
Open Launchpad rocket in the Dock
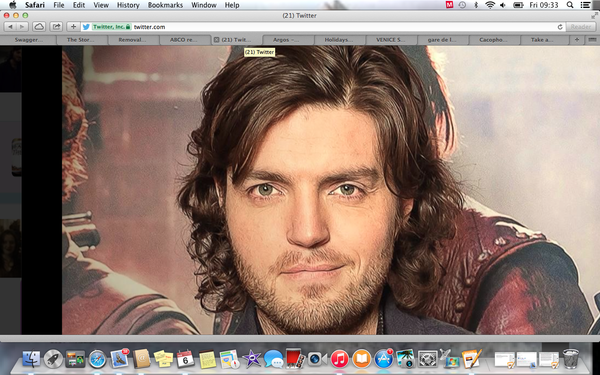pos(53,359)
